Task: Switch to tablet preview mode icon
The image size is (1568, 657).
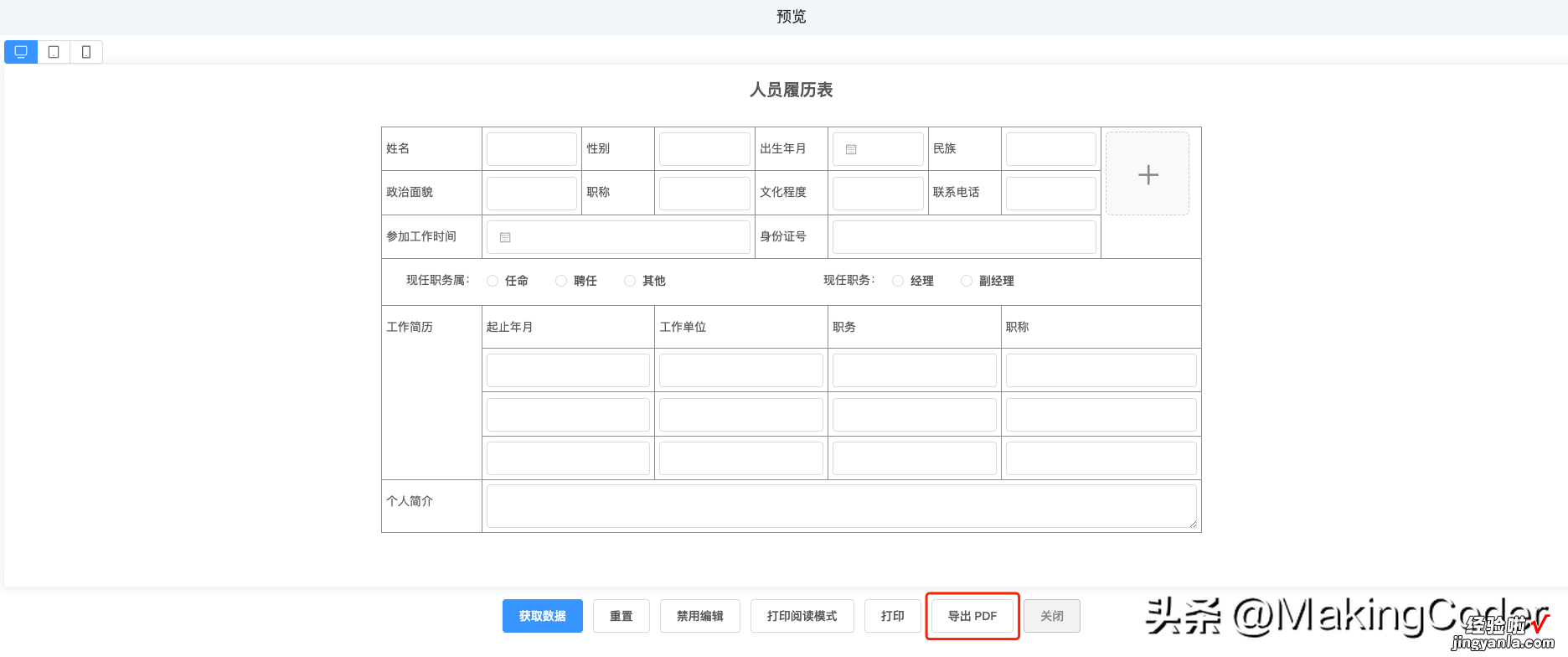Action: tap(54, 52)
